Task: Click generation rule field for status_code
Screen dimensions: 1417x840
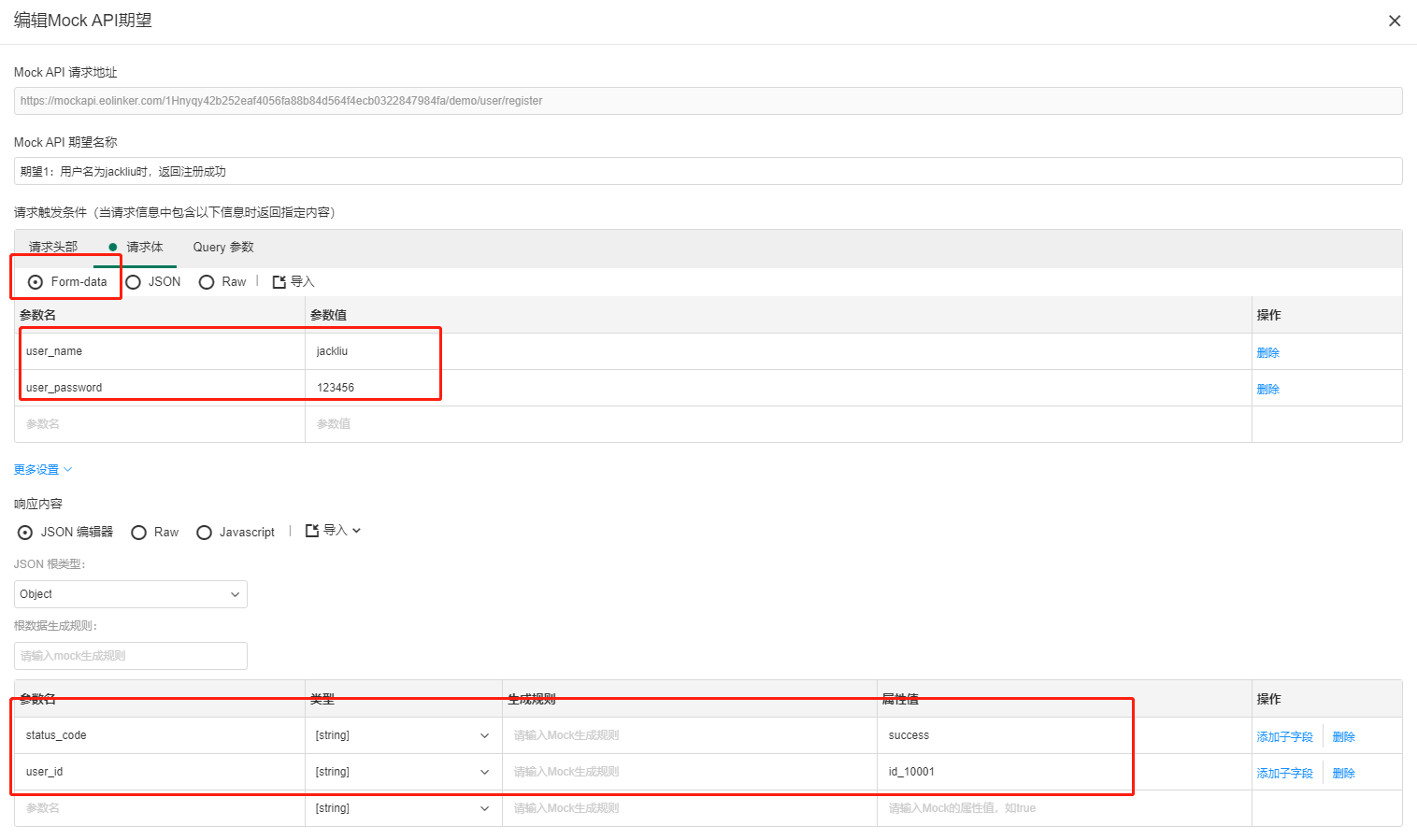Action: (690, 735)
